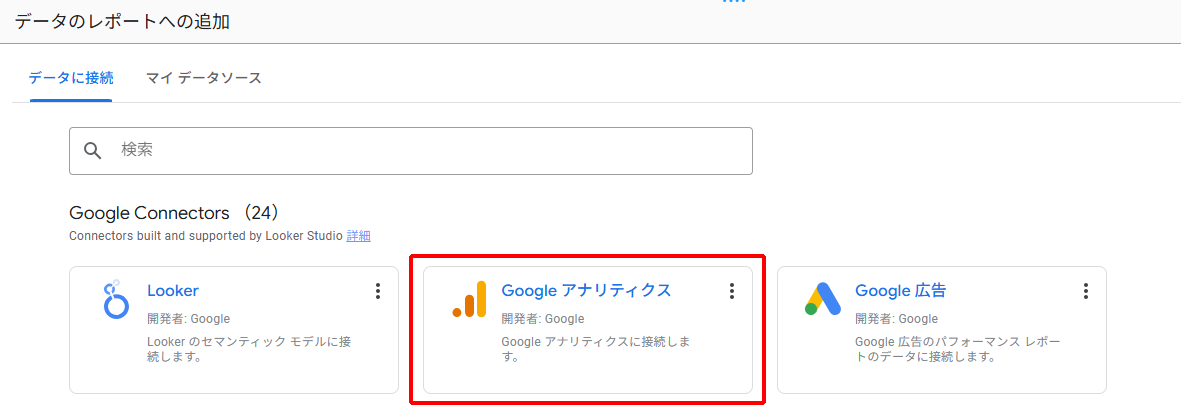Click Google アナリティクスに接続します description text

pos(595,349)
